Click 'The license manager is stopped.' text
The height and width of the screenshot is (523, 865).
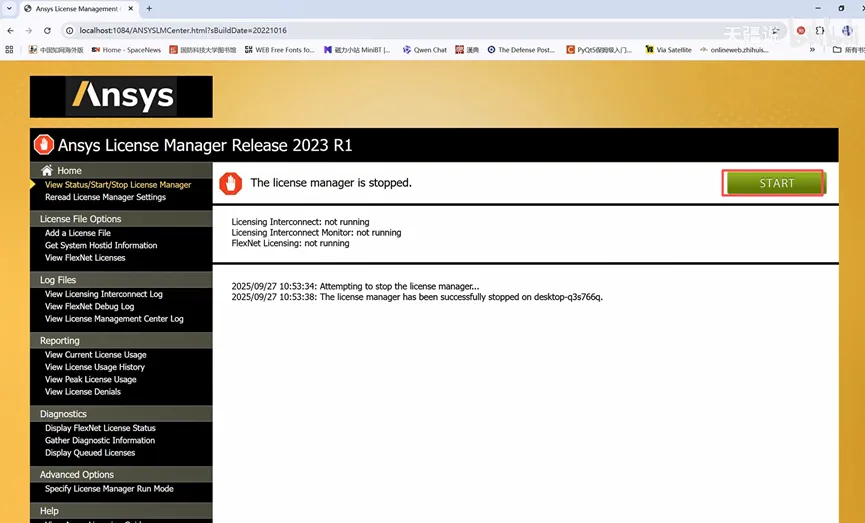pos(331,183)
